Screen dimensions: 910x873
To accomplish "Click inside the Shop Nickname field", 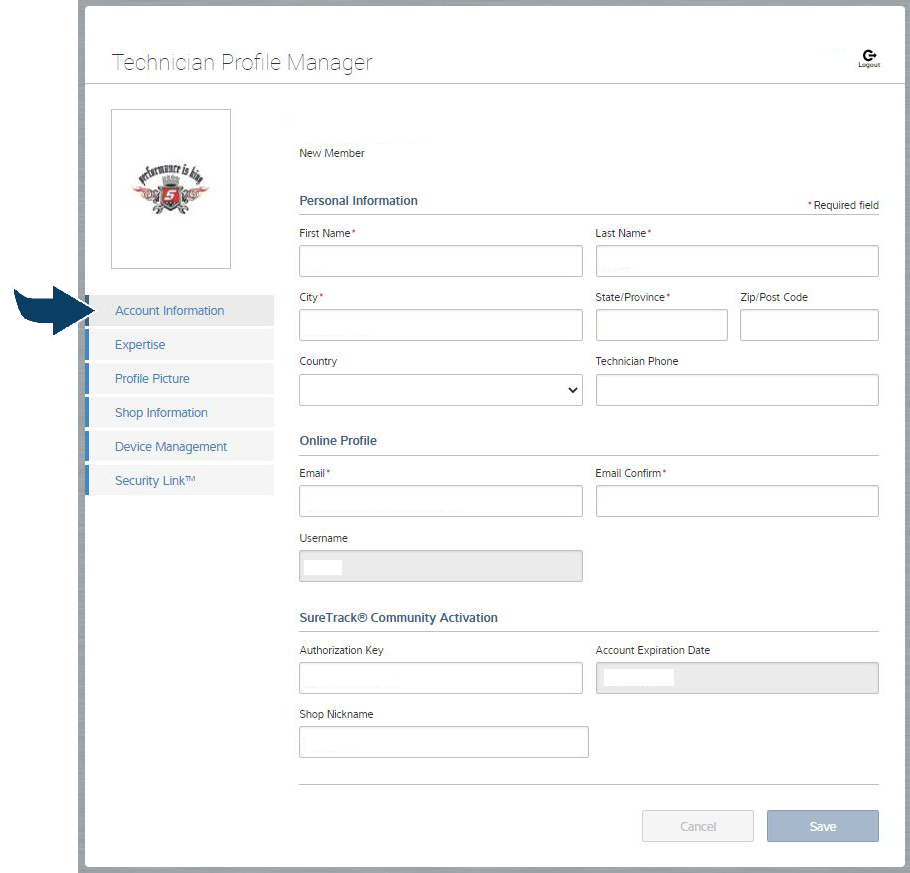I will (443, 742).
